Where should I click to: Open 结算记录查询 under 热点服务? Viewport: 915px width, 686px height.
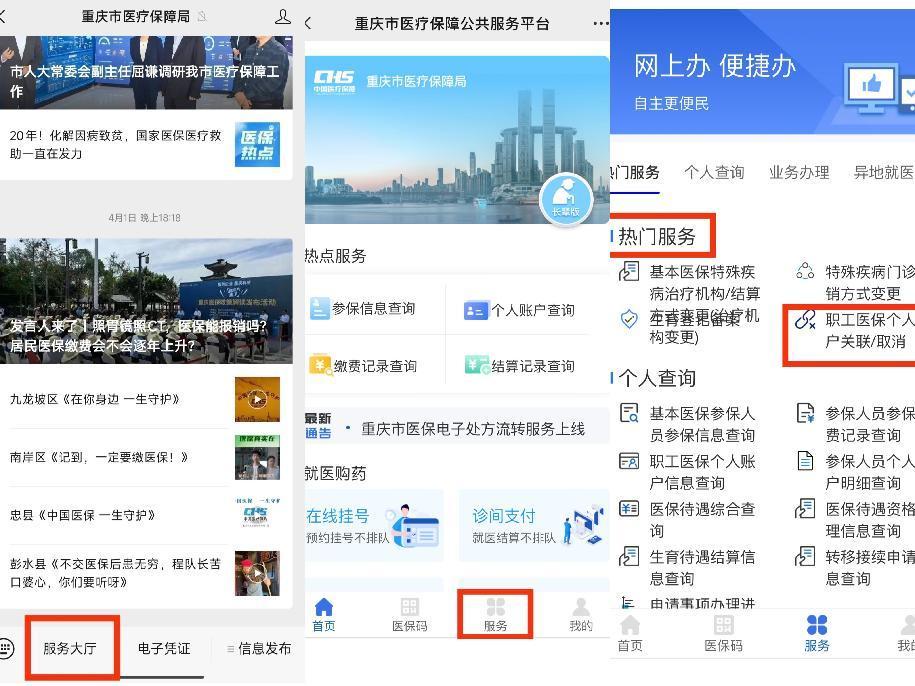(x=519, y=366)
